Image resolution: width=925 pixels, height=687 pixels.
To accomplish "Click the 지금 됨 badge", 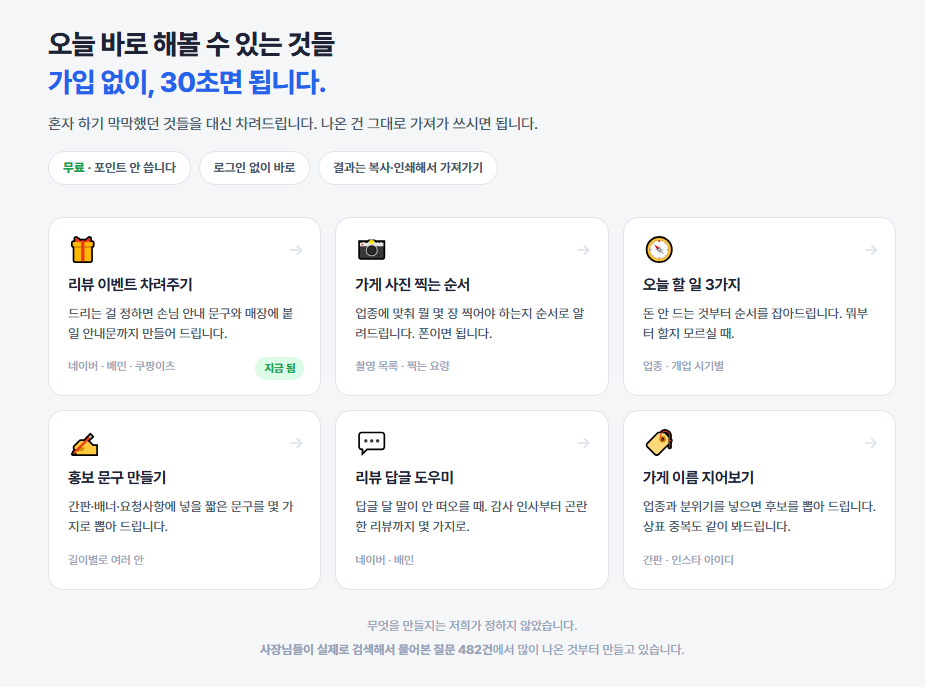I will coord(280,368).
